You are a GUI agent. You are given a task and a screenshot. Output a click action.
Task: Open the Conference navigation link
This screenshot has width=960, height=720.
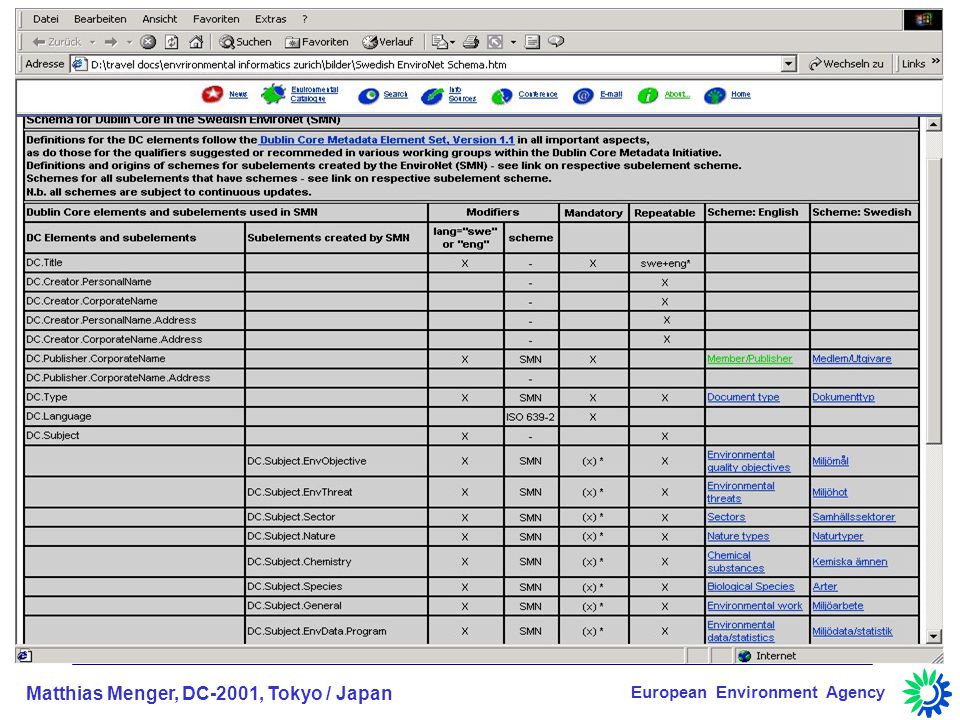[x=538, y=94]
